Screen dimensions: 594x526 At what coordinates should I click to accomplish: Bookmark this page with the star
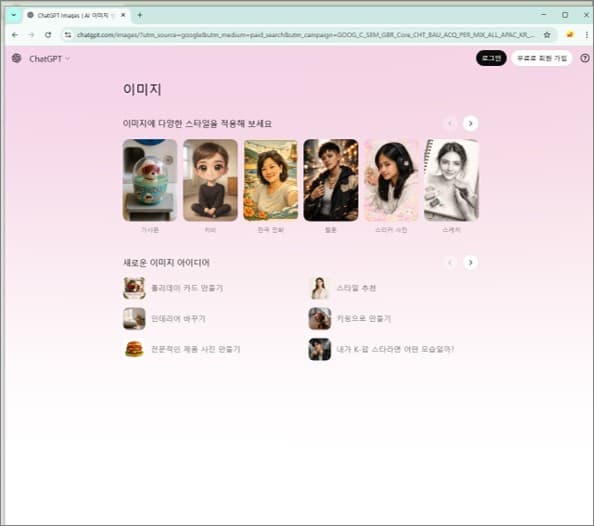click(x=547, y=35)
